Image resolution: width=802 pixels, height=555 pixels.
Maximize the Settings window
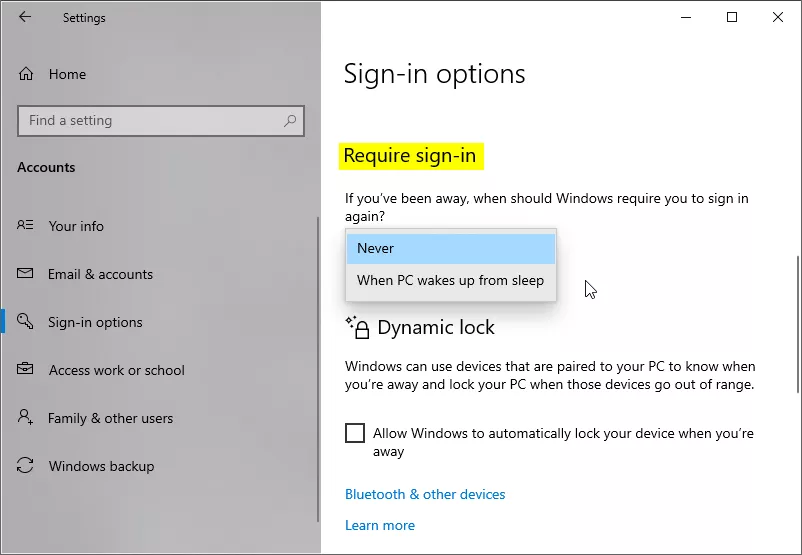732,17
